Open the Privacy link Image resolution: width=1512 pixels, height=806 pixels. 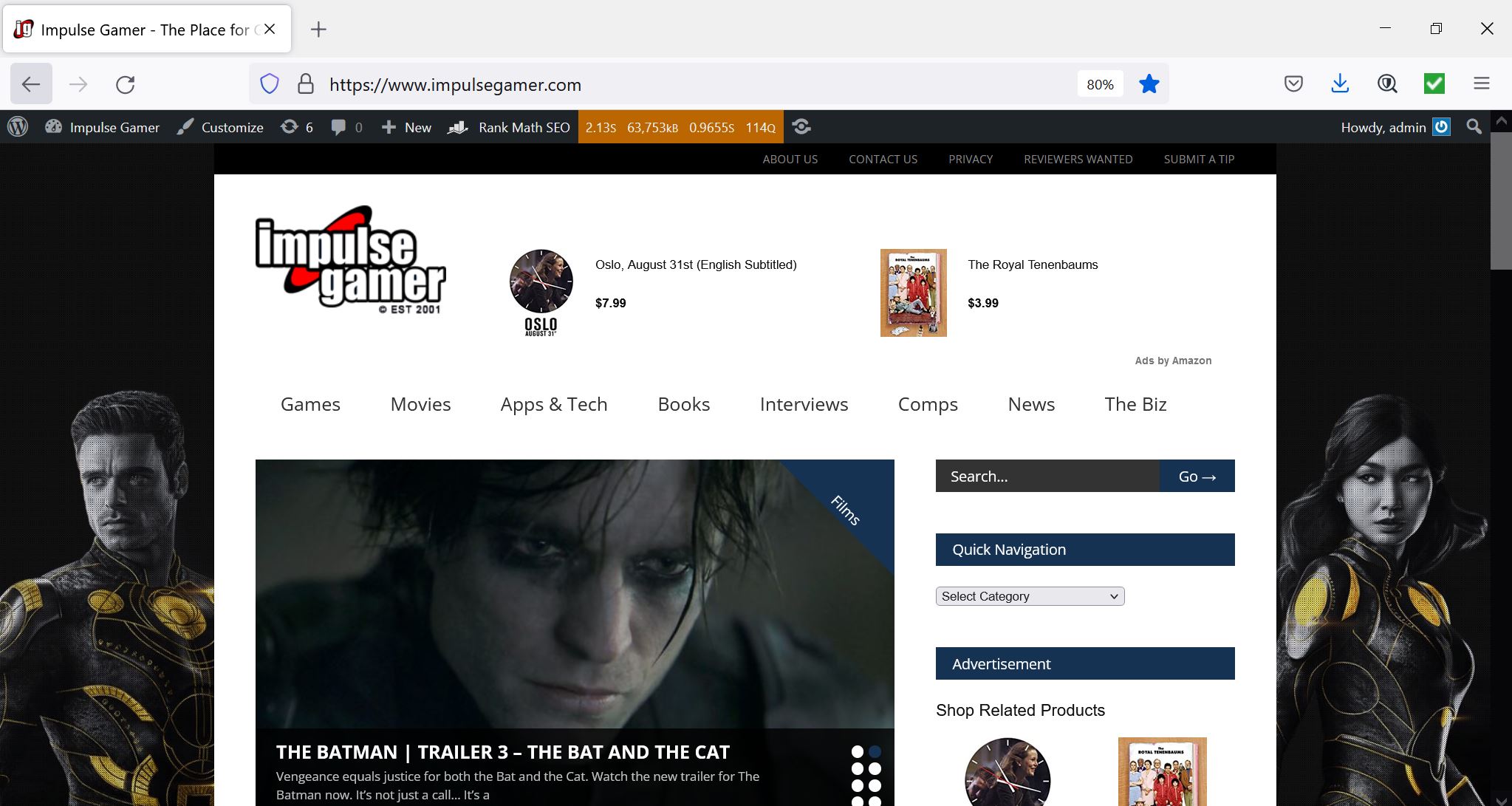point(971,159)
